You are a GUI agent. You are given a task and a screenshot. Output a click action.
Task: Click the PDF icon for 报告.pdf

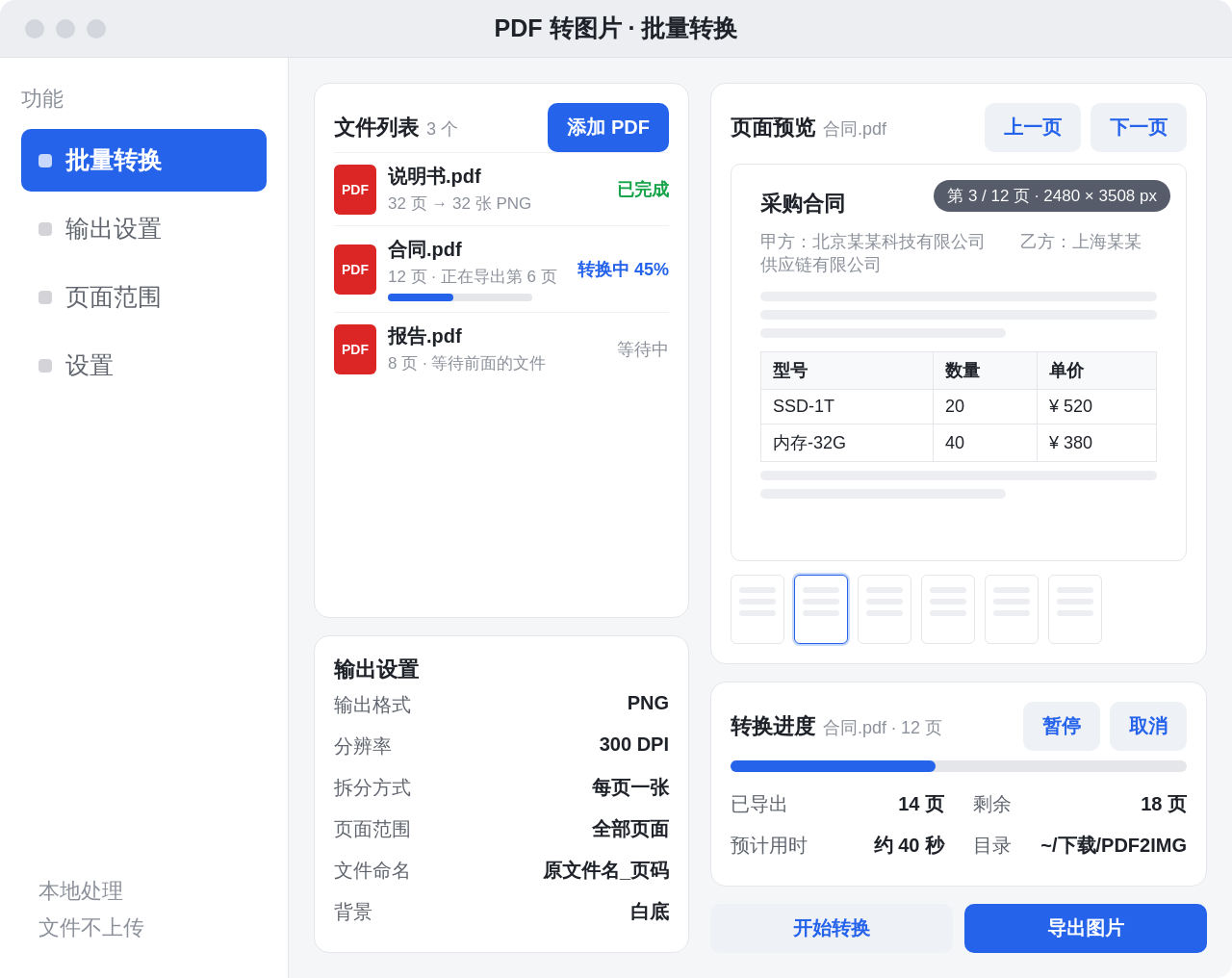[355, 349]
